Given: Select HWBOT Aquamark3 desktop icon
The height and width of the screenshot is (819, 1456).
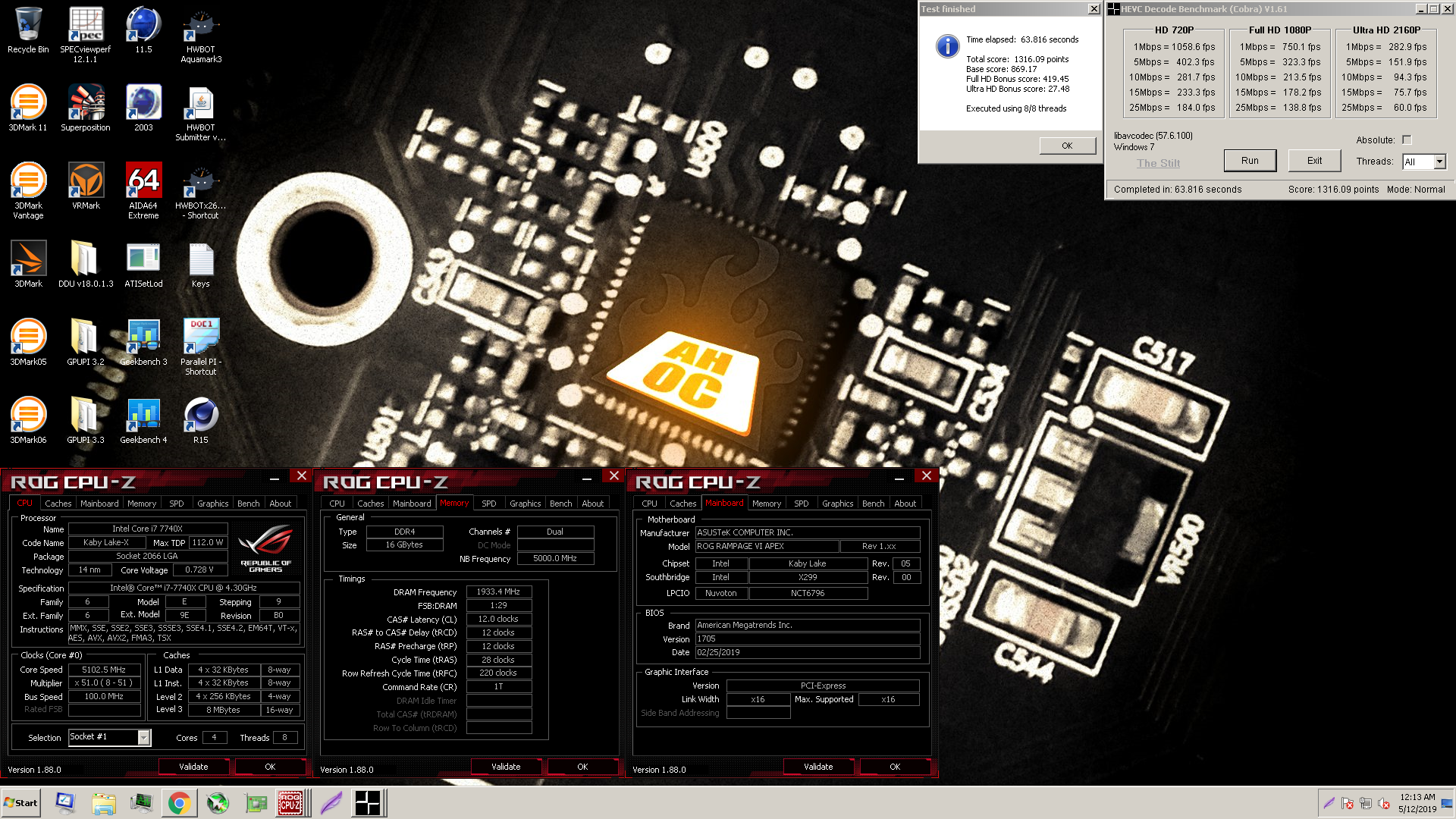Looking at the screenshot, I should 201,35.
